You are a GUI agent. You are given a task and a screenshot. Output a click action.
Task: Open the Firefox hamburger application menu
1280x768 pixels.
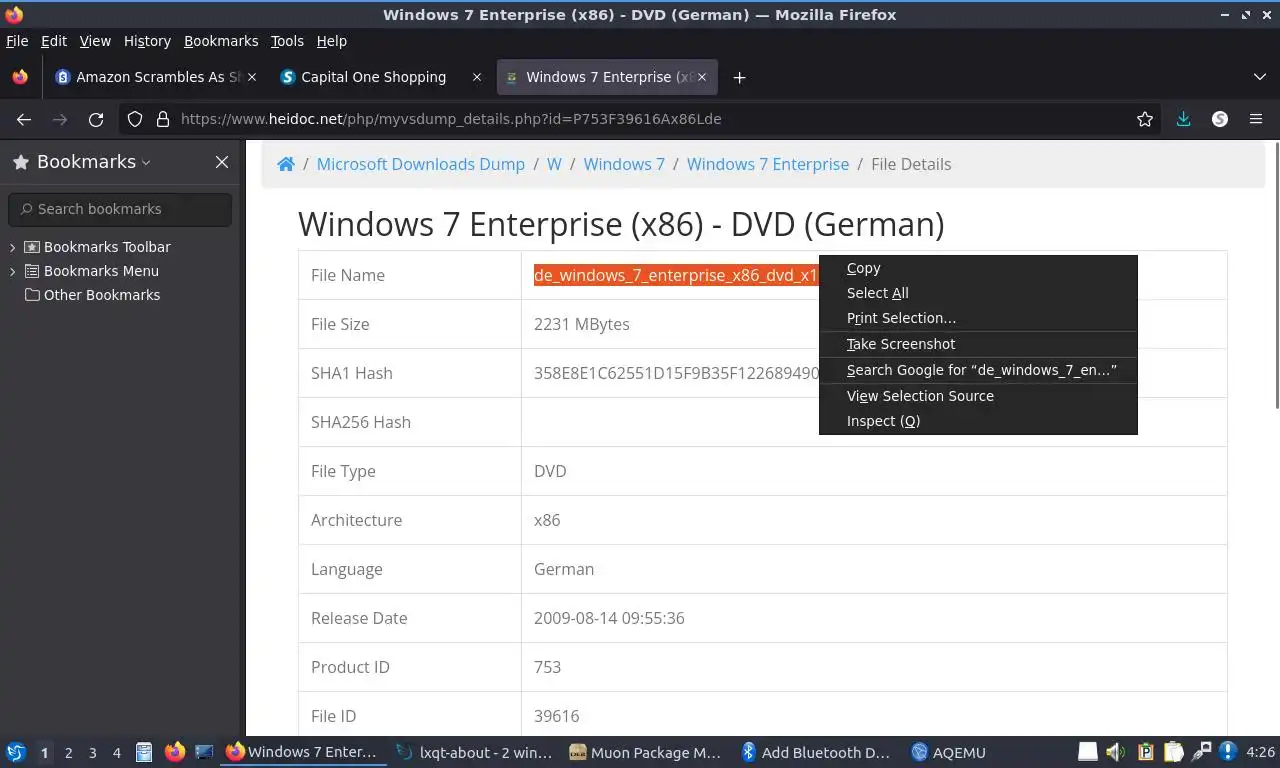coord(1256,119)
